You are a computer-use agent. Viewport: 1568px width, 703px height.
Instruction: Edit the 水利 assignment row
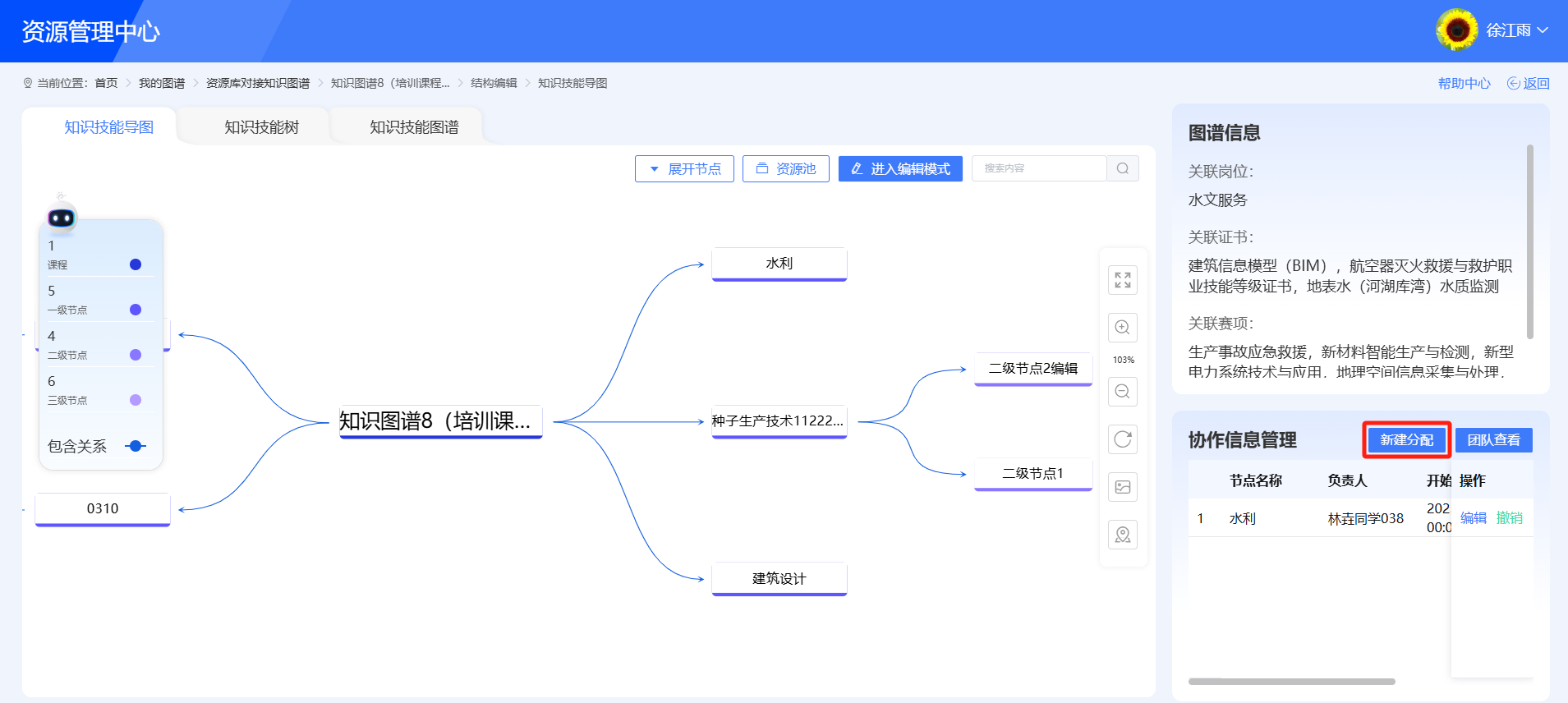click(x=1474, y=518)
